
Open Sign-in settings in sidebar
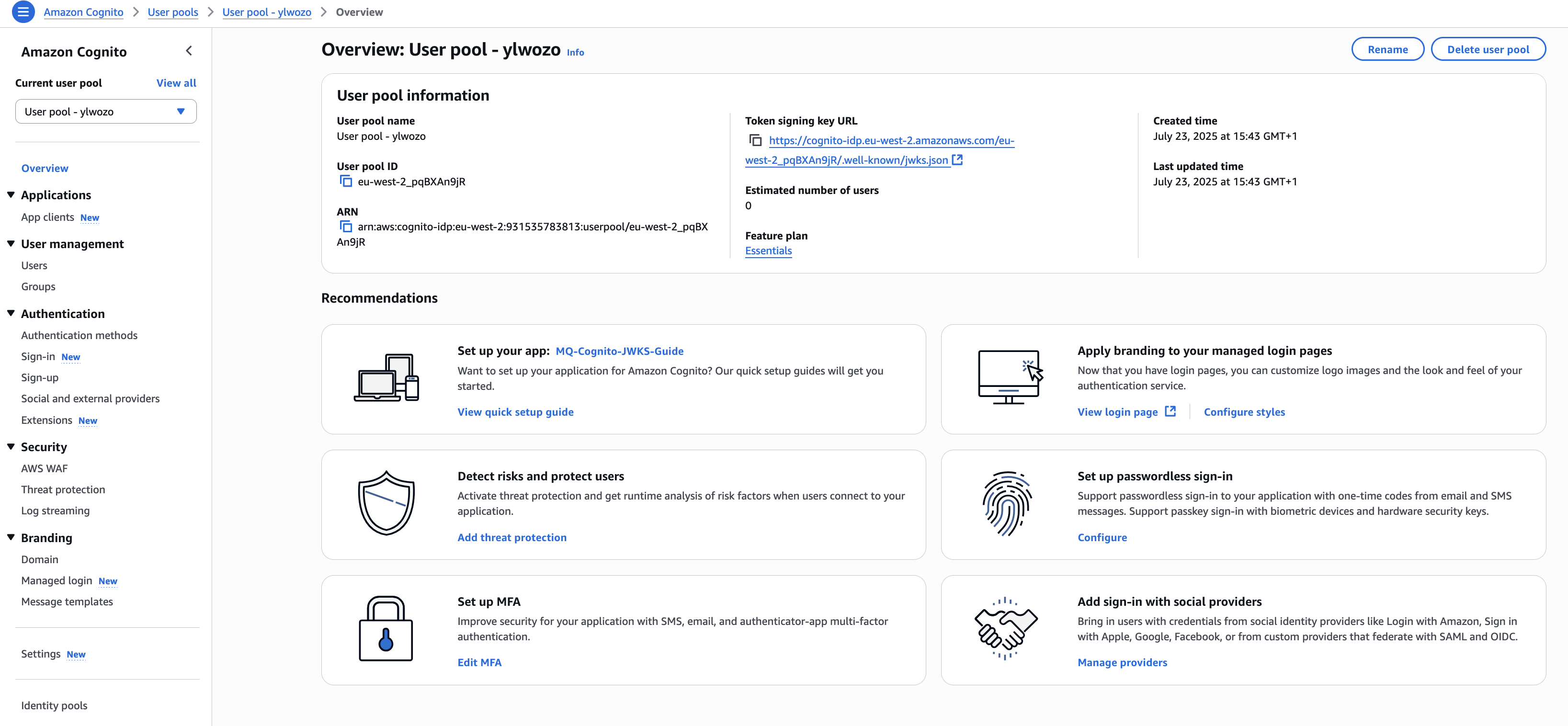click(38, 357)
